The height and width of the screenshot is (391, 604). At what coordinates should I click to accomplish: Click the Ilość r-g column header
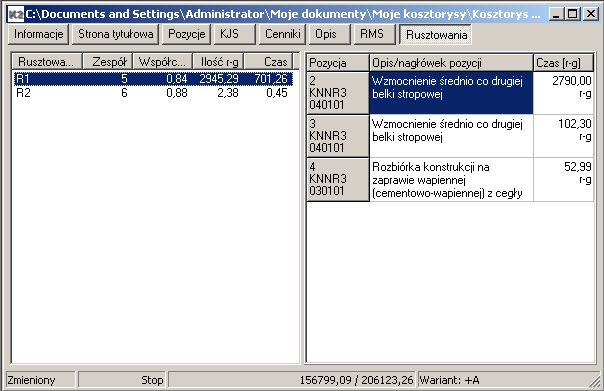218,62
